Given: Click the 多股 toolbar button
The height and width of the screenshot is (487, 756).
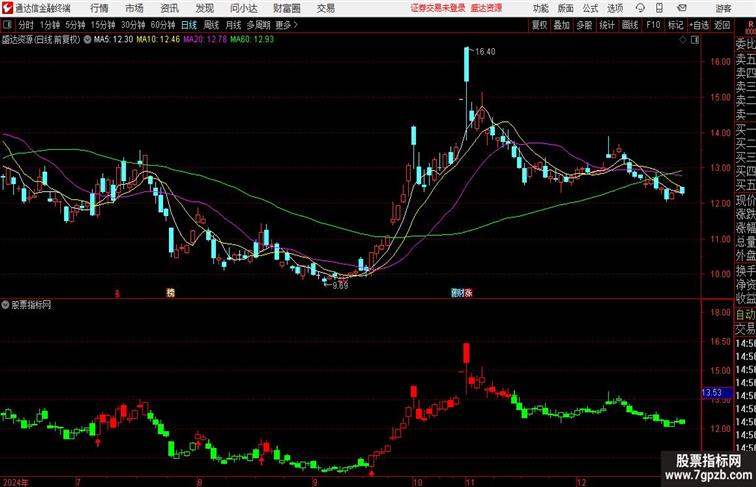Looking at the screenshot, I should (584, 25).
